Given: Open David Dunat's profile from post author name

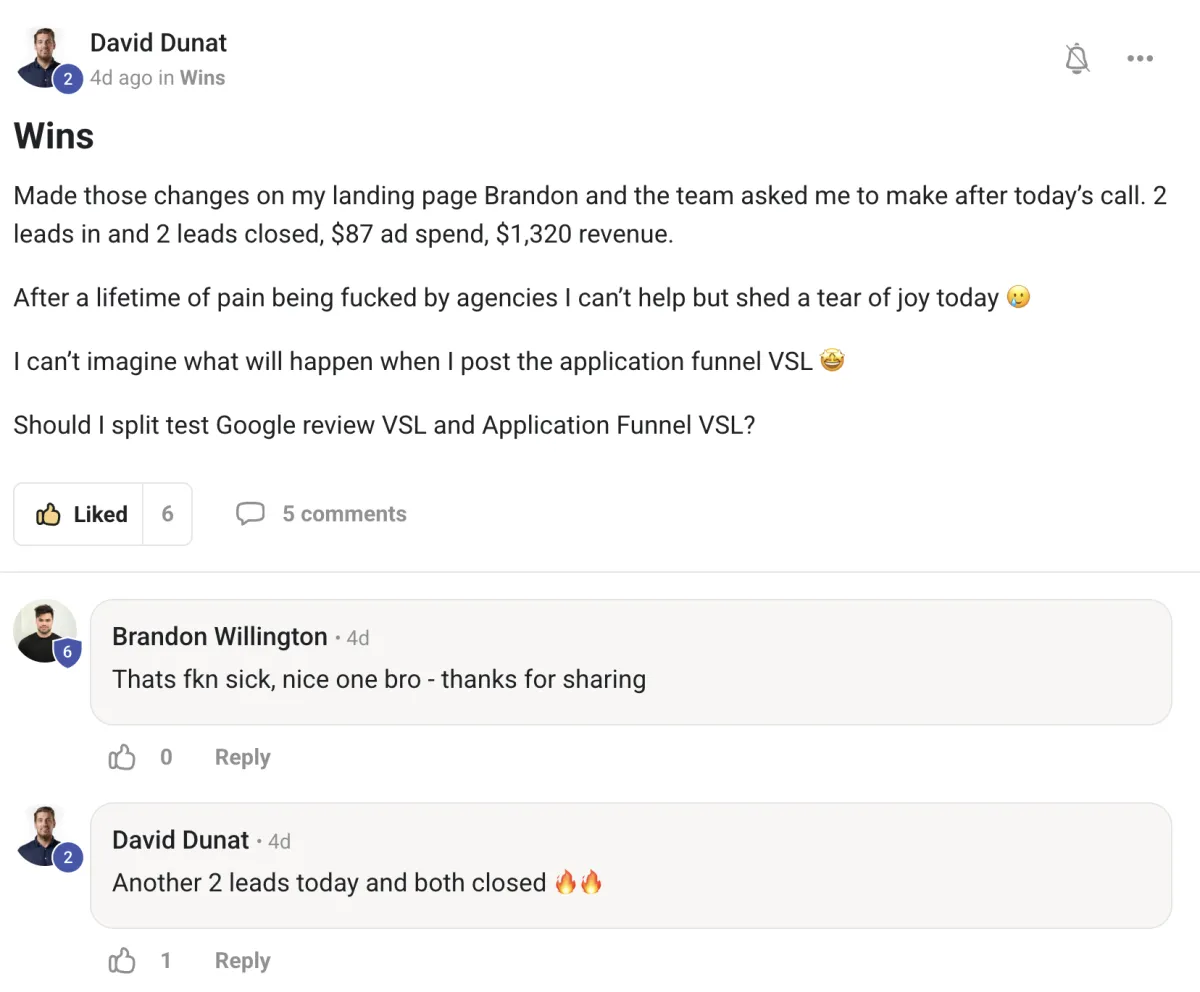Looking at the screenshot, I should click(158, 43).
